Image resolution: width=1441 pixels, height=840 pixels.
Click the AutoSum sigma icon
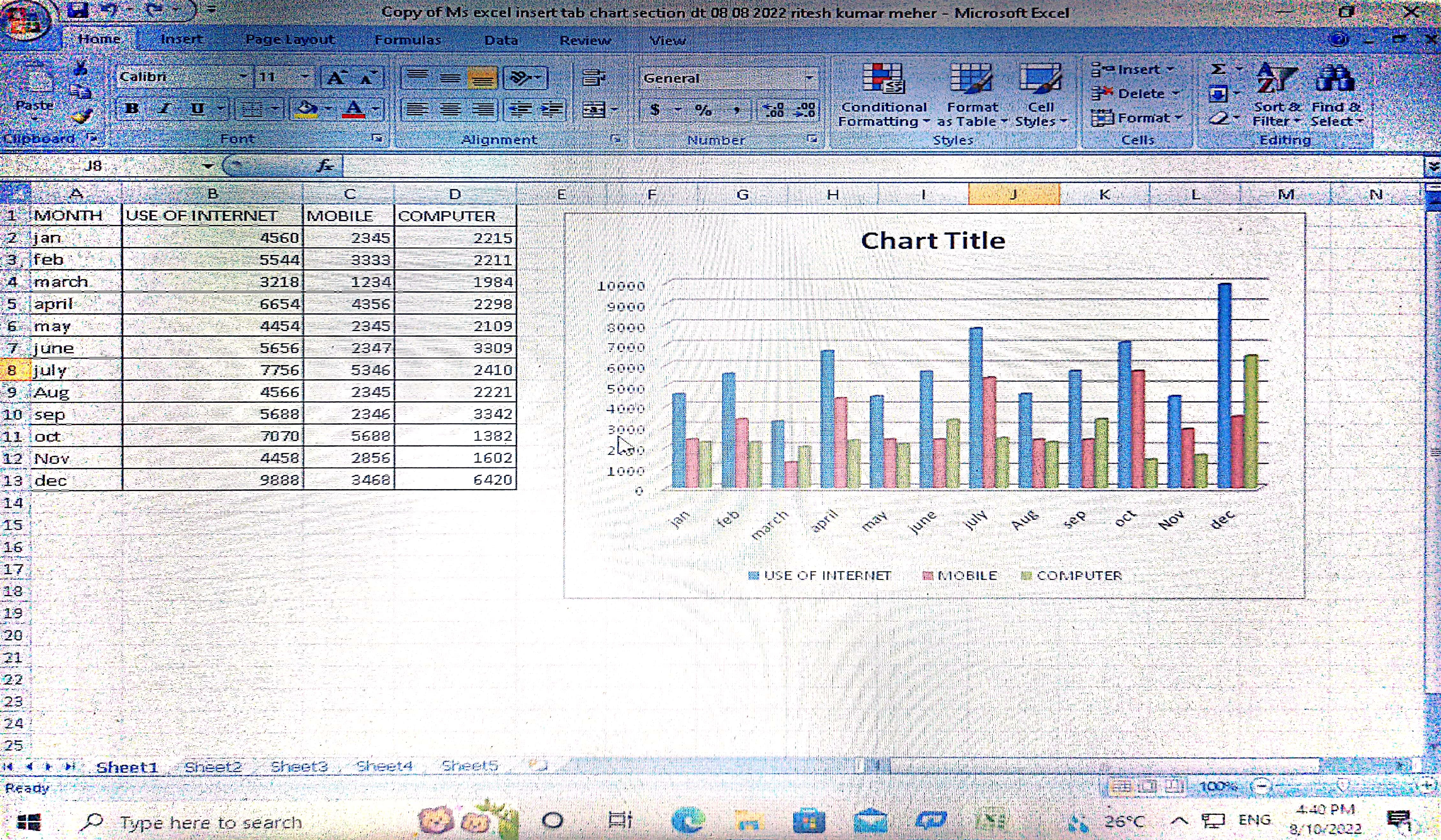click(1218, 69)
